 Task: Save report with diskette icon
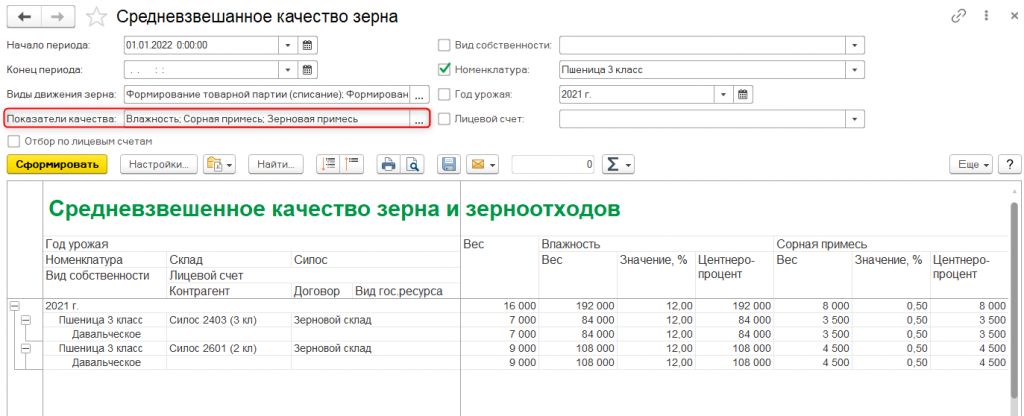click(x=449, y=164)
